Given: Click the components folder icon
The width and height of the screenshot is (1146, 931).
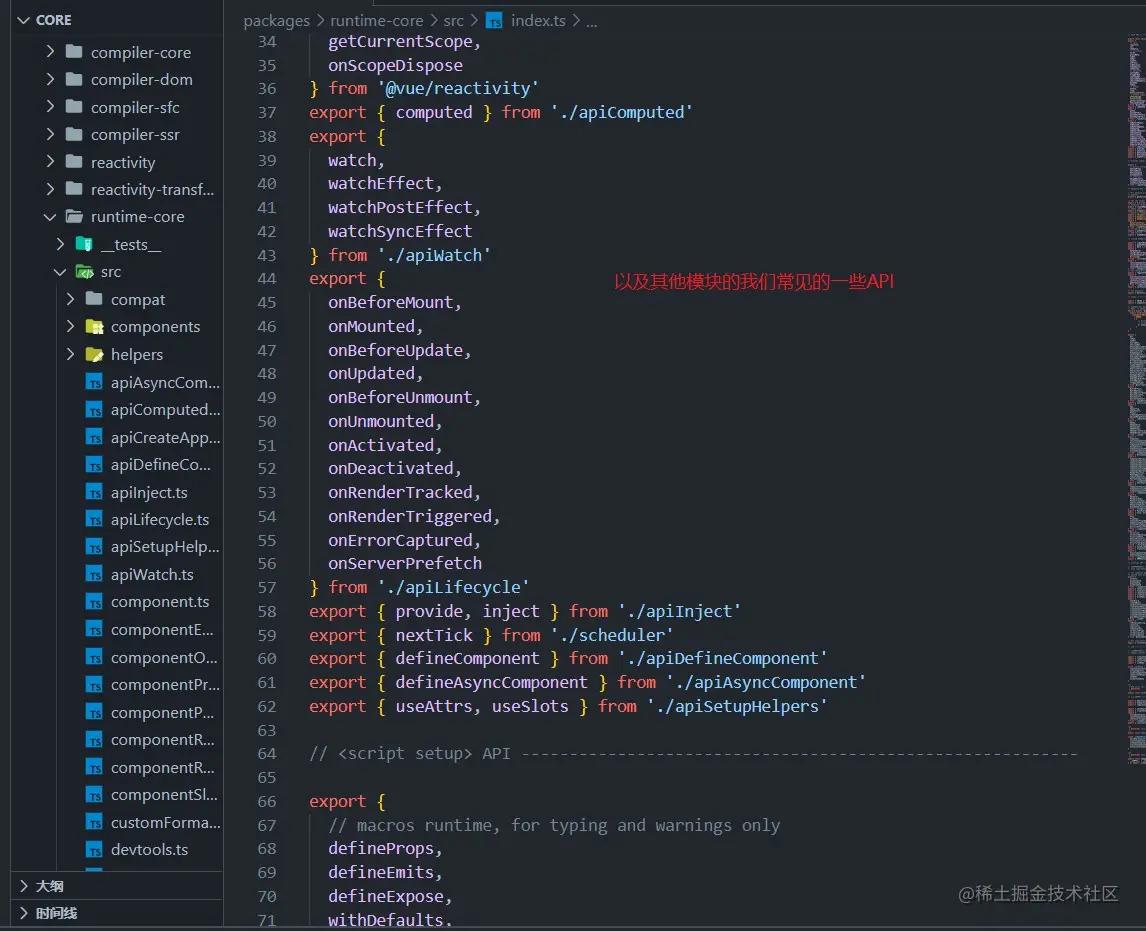Looking at the screenshot, I should 94,327.
